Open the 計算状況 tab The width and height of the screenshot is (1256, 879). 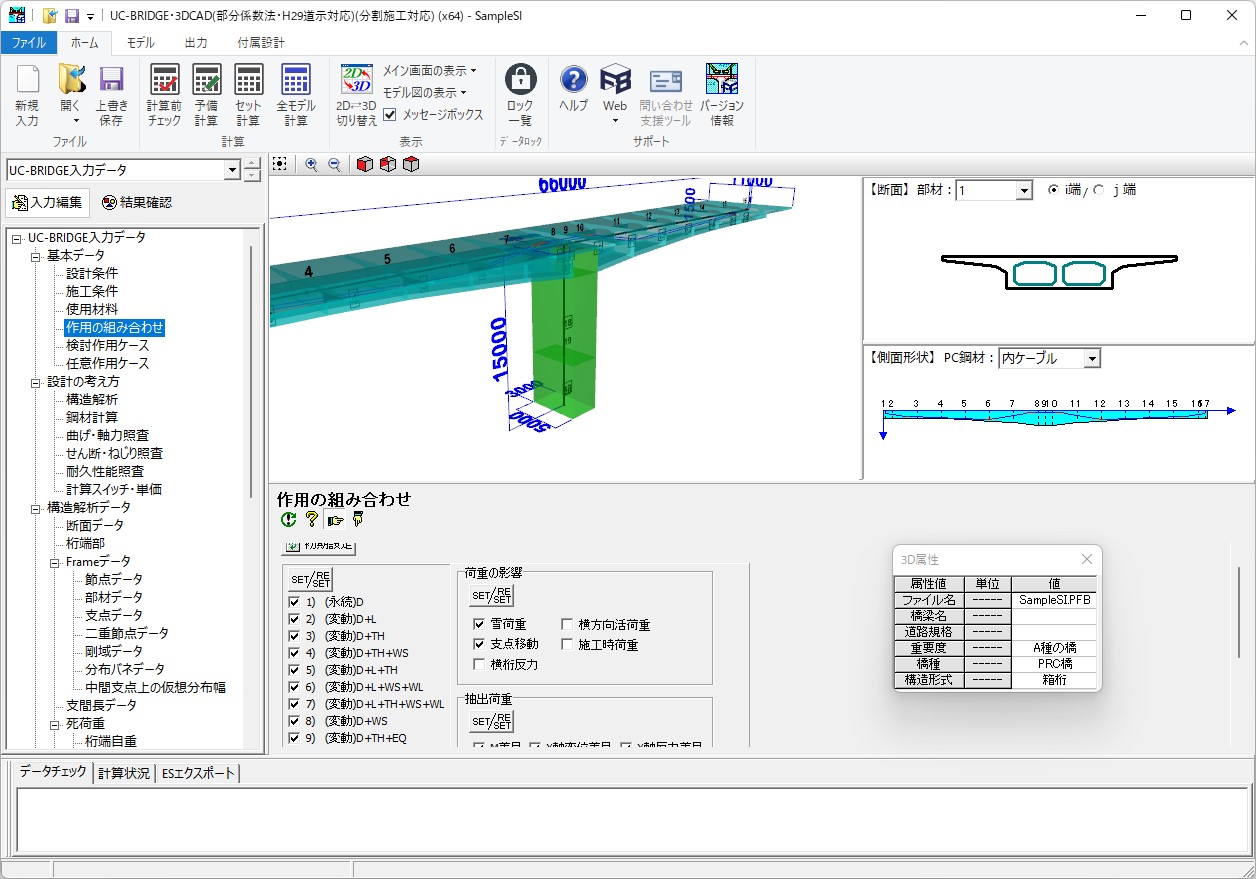click(x=124, y=773)
